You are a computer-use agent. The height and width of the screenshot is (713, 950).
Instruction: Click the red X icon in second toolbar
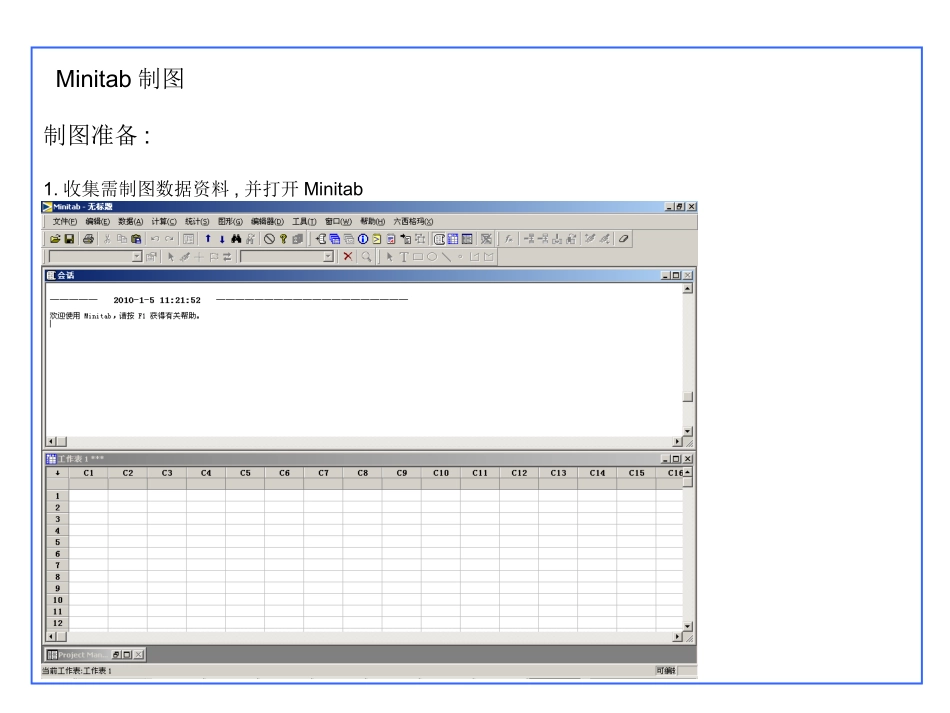click(x=348, y=257)
